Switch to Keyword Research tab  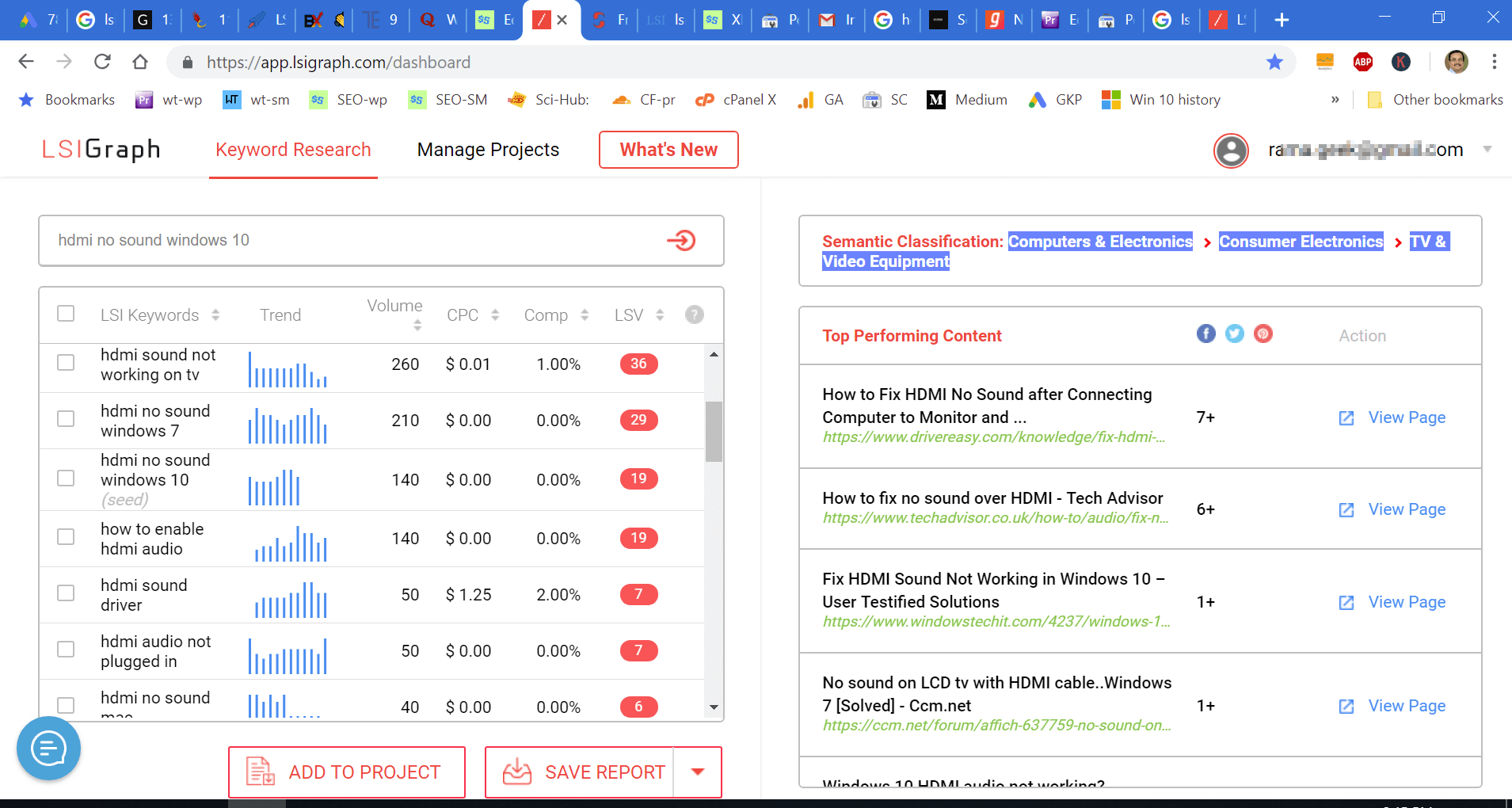coord(293,150)
